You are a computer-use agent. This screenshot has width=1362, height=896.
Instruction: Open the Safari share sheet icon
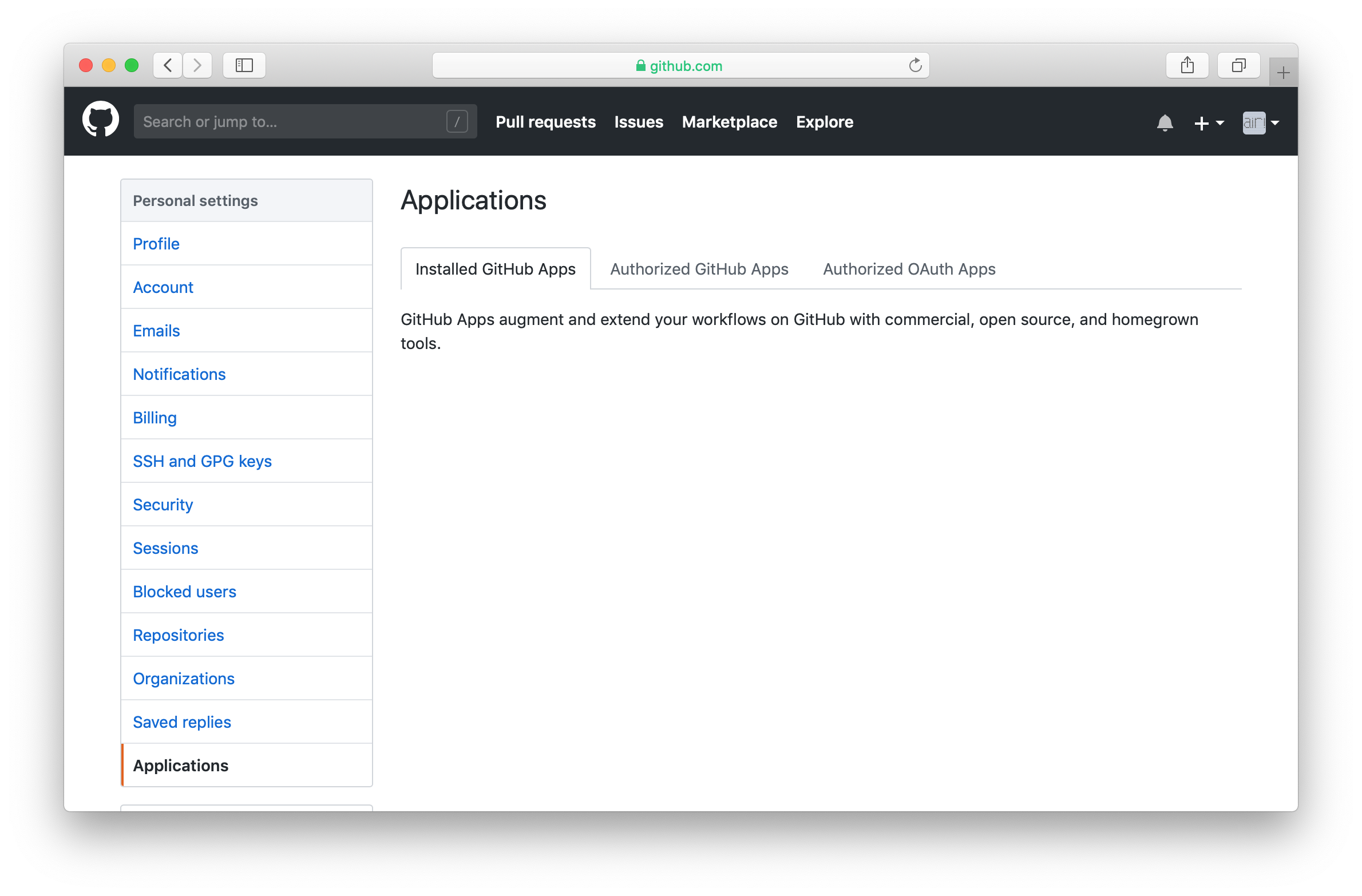pyautogui.click(x=1187, y=65)
